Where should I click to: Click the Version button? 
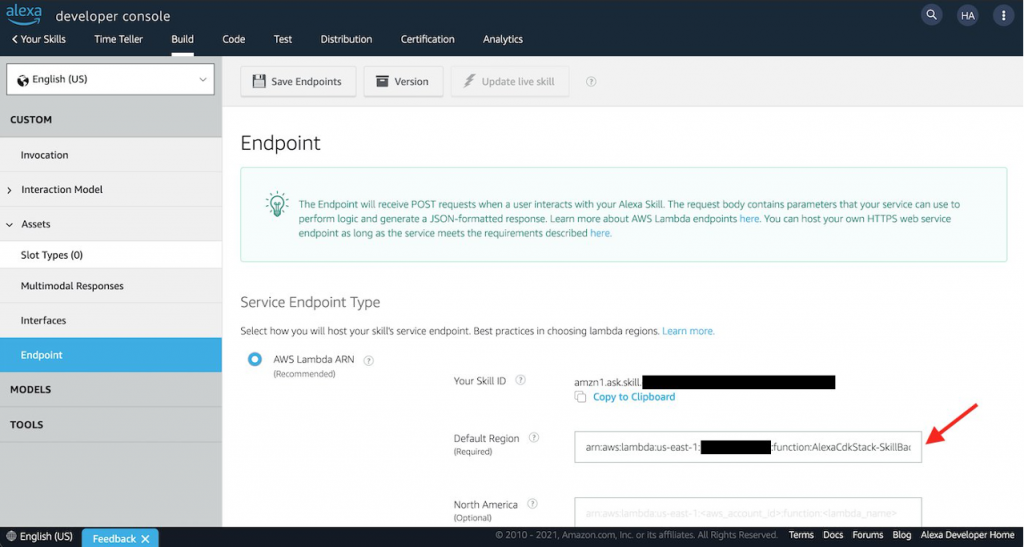403,82
